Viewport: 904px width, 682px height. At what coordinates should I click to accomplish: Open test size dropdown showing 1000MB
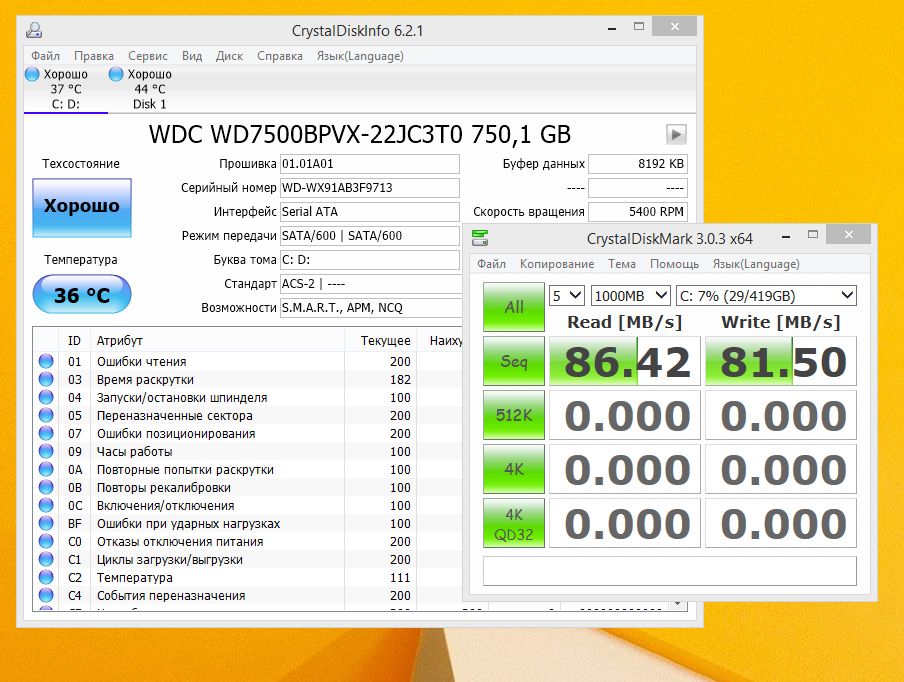[x=631, y=296]
